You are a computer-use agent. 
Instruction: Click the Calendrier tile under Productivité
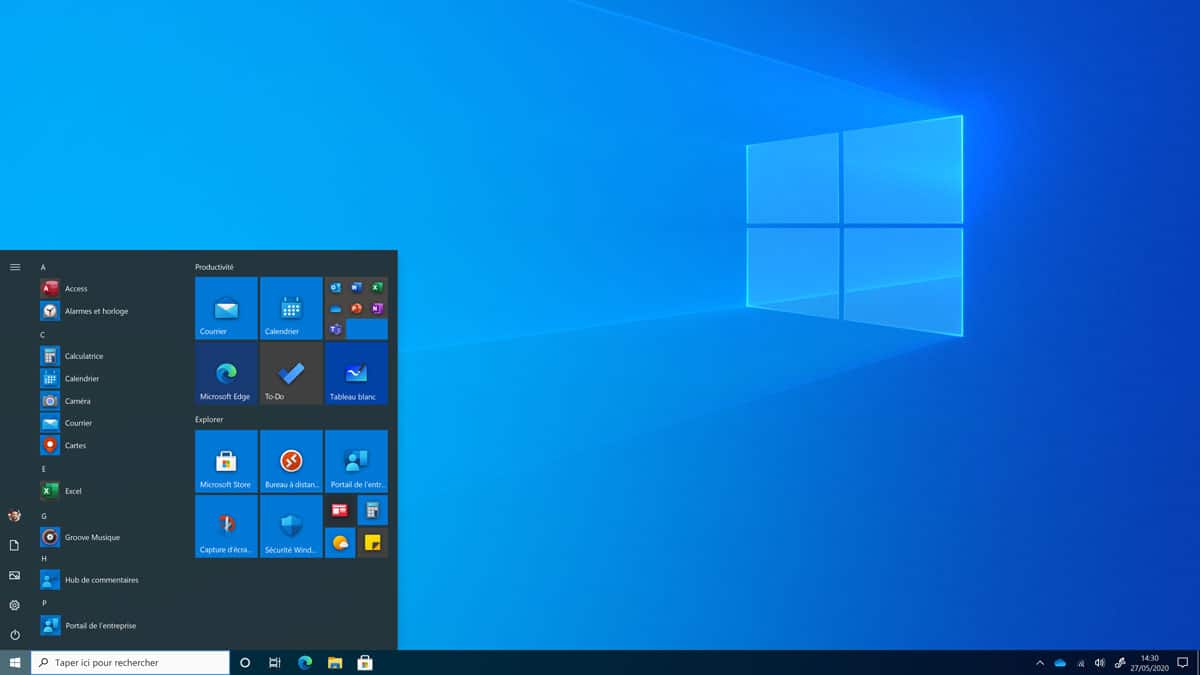tap(291, 308)
